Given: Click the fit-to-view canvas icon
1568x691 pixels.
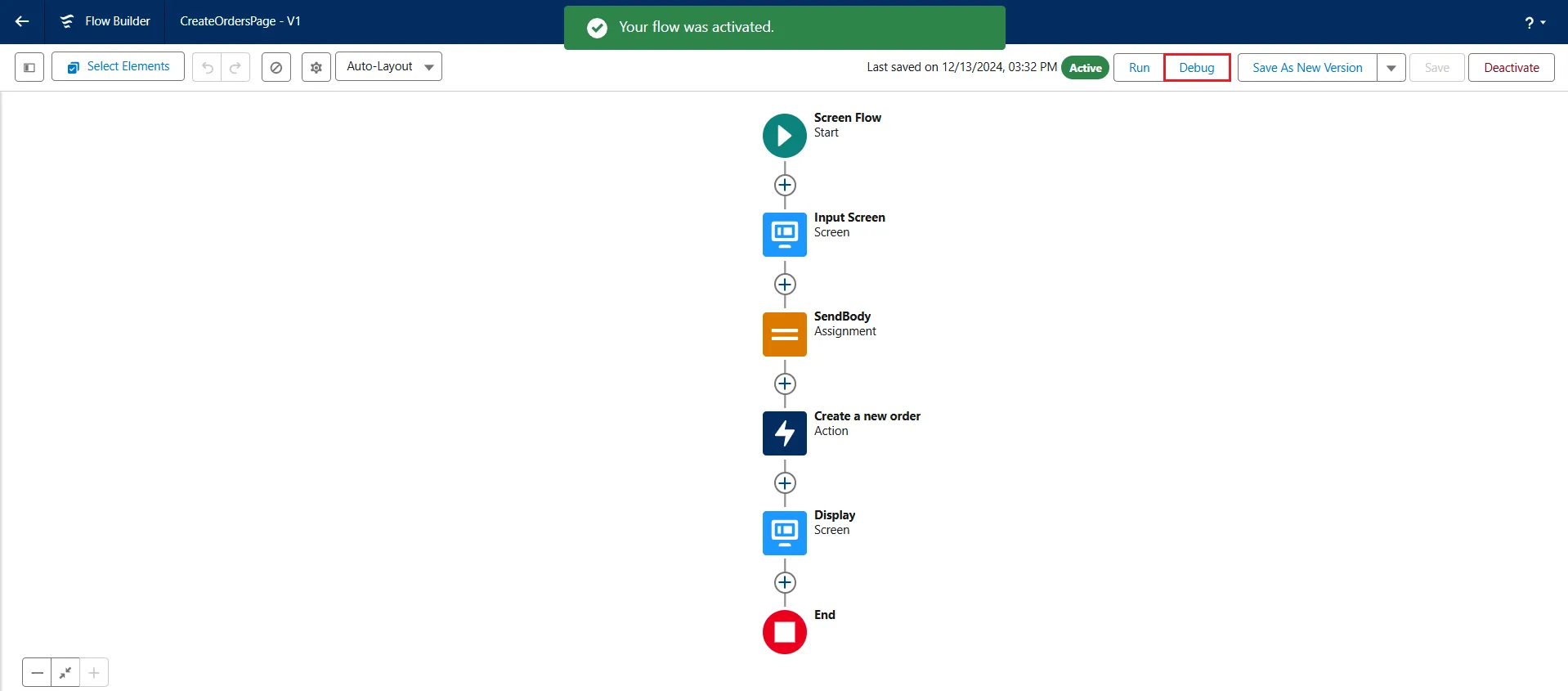Looking at the screenshot, I should coord(65,672).
